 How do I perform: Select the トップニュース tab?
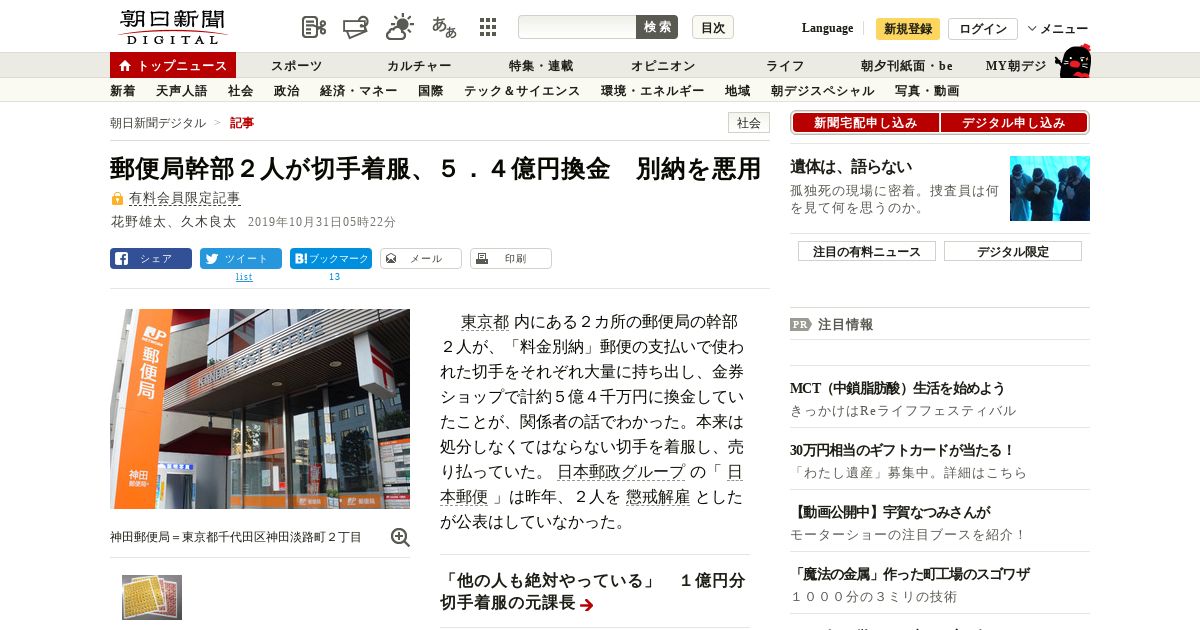pos(173,65)
